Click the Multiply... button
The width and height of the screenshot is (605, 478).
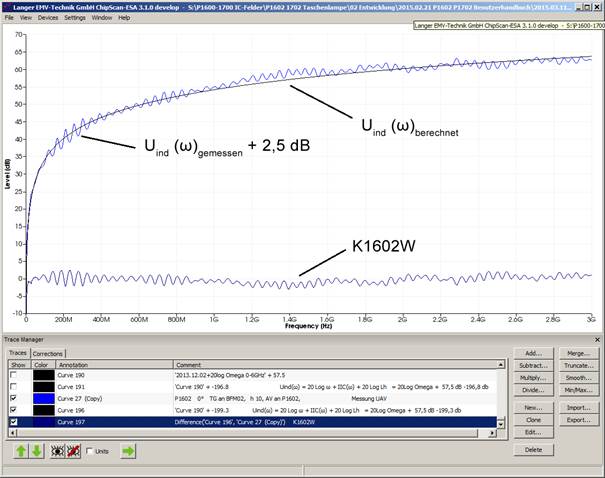(534, 378)
